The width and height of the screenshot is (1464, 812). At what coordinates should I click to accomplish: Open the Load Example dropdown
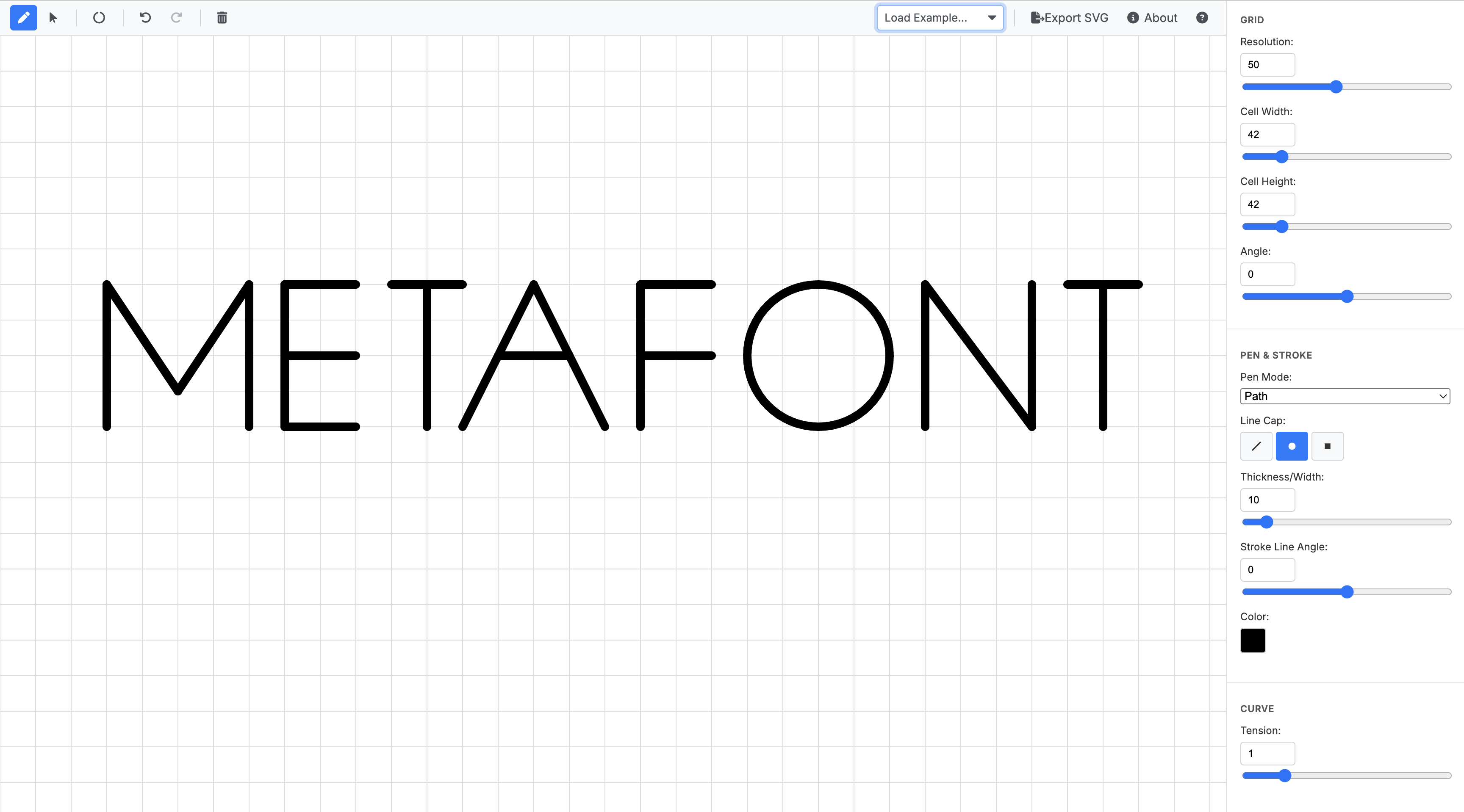pyautogui.click(x=940, y=18)
